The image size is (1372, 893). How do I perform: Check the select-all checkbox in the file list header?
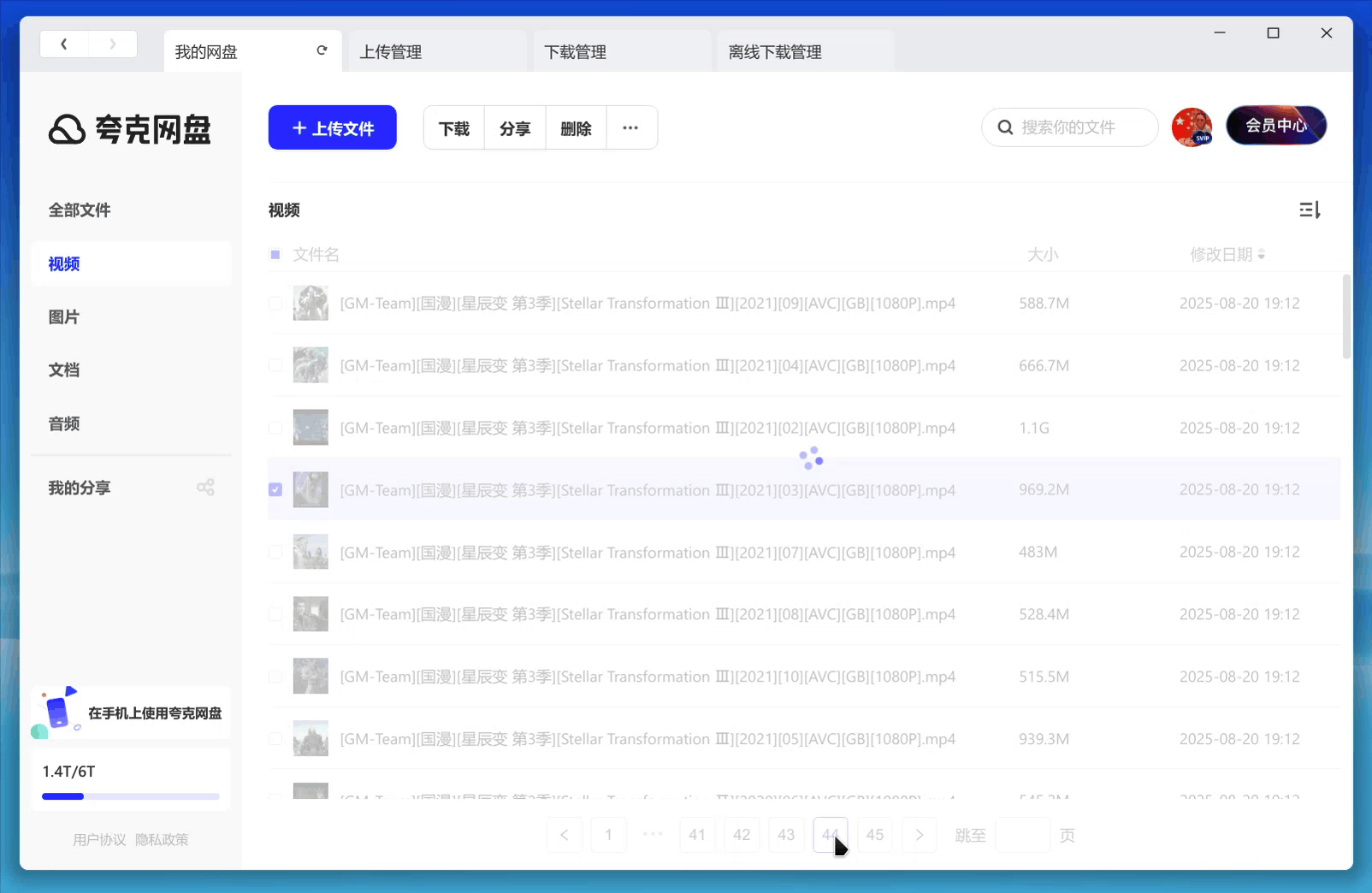coord(275,254)
